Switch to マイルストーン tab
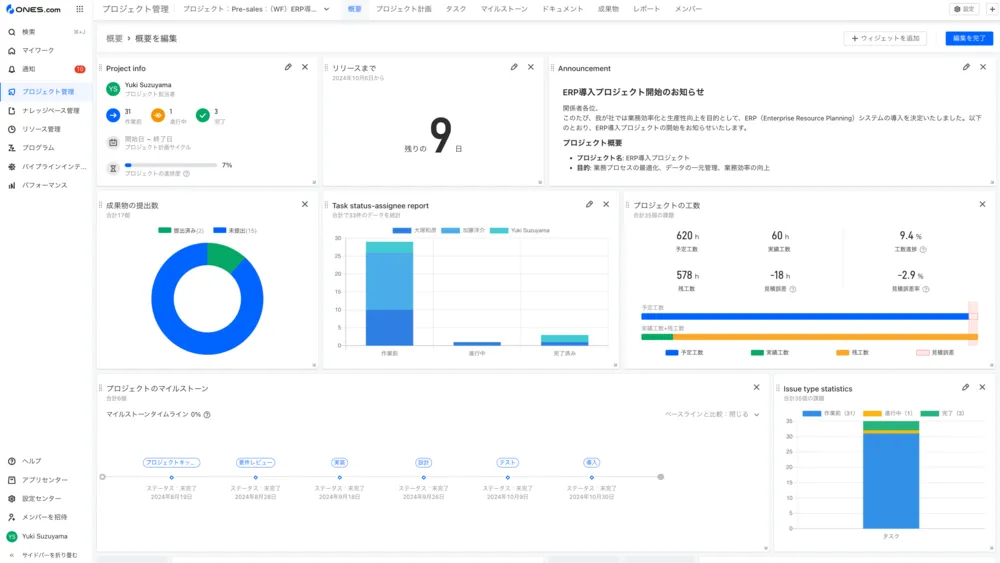 [504, 9]
